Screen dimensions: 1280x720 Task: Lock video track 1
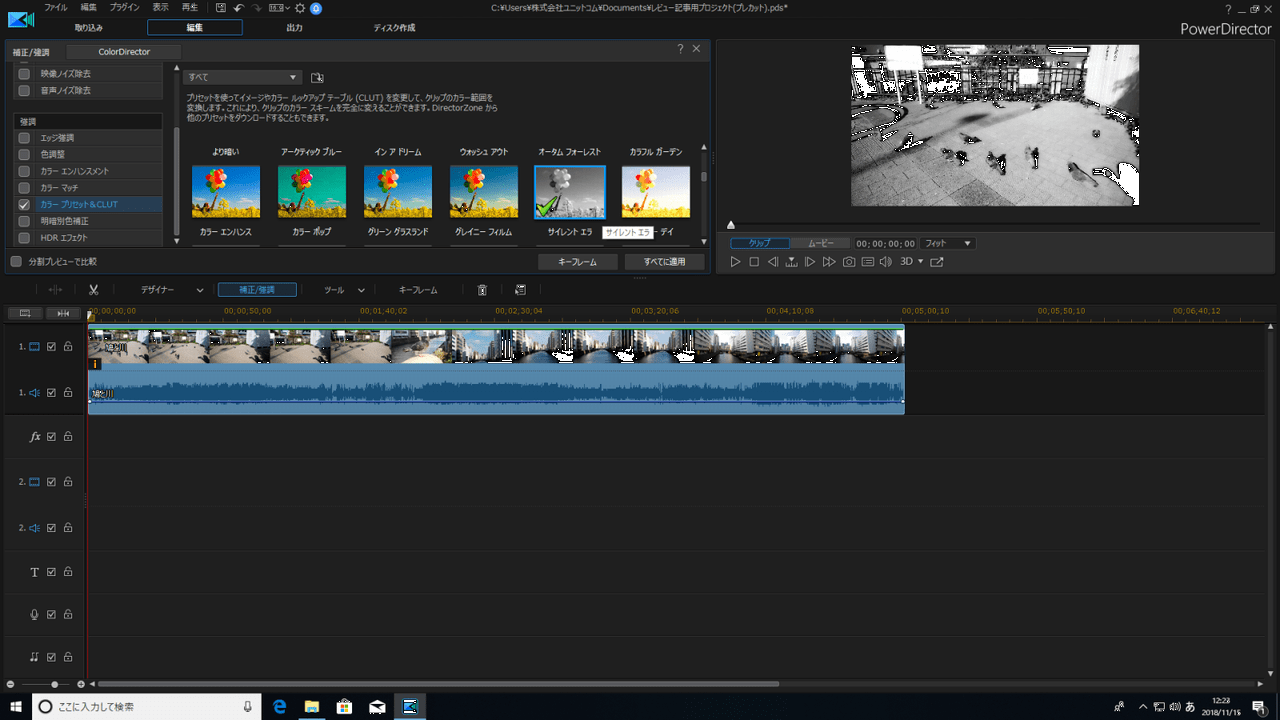[x=68, y=347]
